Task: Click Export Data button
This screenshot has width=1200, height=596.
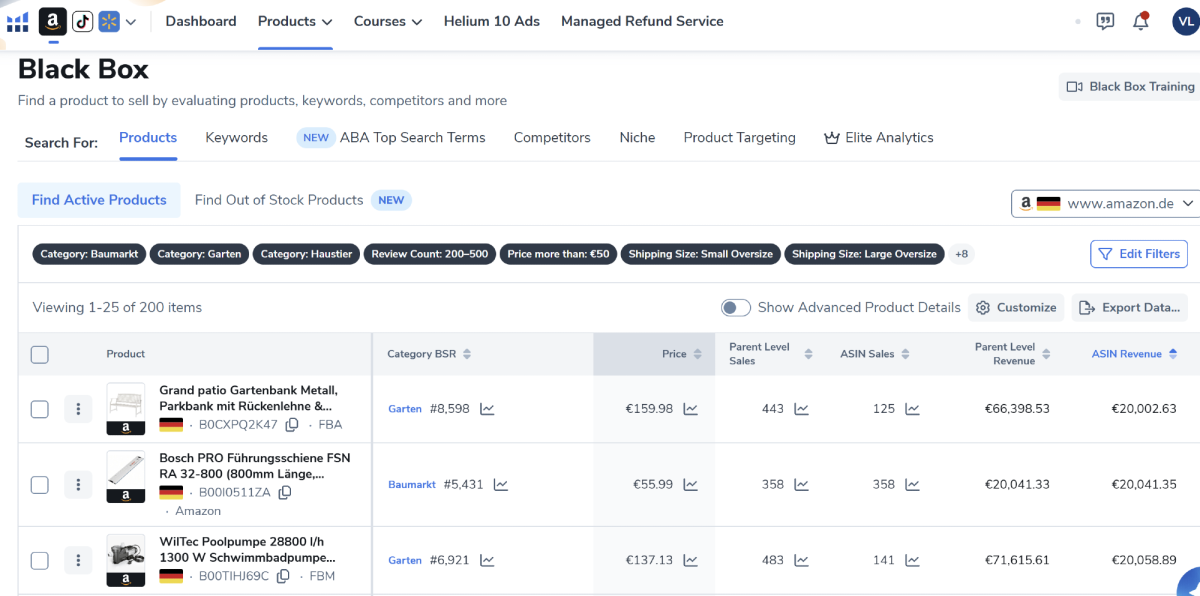Action: (1130, 308)
